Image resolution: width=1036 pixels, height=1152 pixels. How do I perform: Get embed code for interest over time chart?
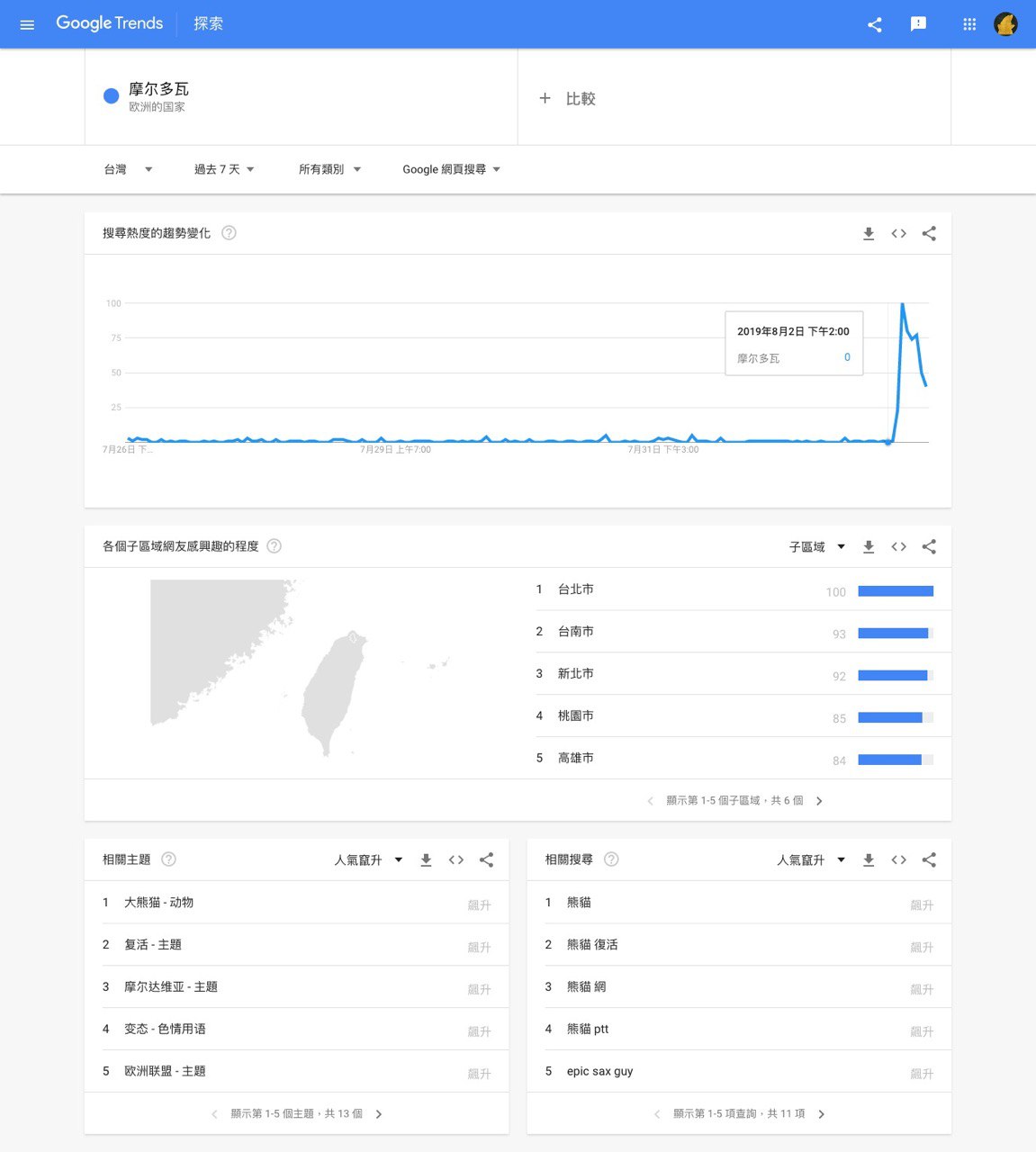click(898, 234)
